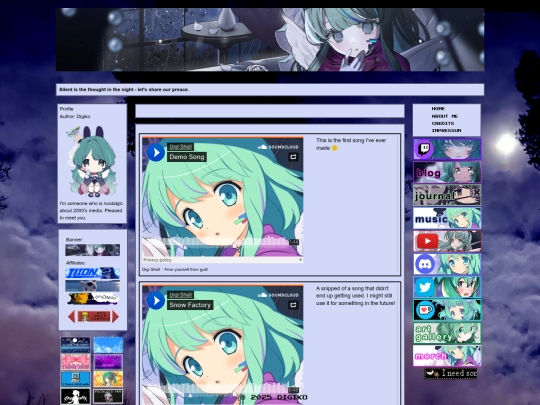
Task: Open the YouTube banner link
Action: [x=447, y=241]
